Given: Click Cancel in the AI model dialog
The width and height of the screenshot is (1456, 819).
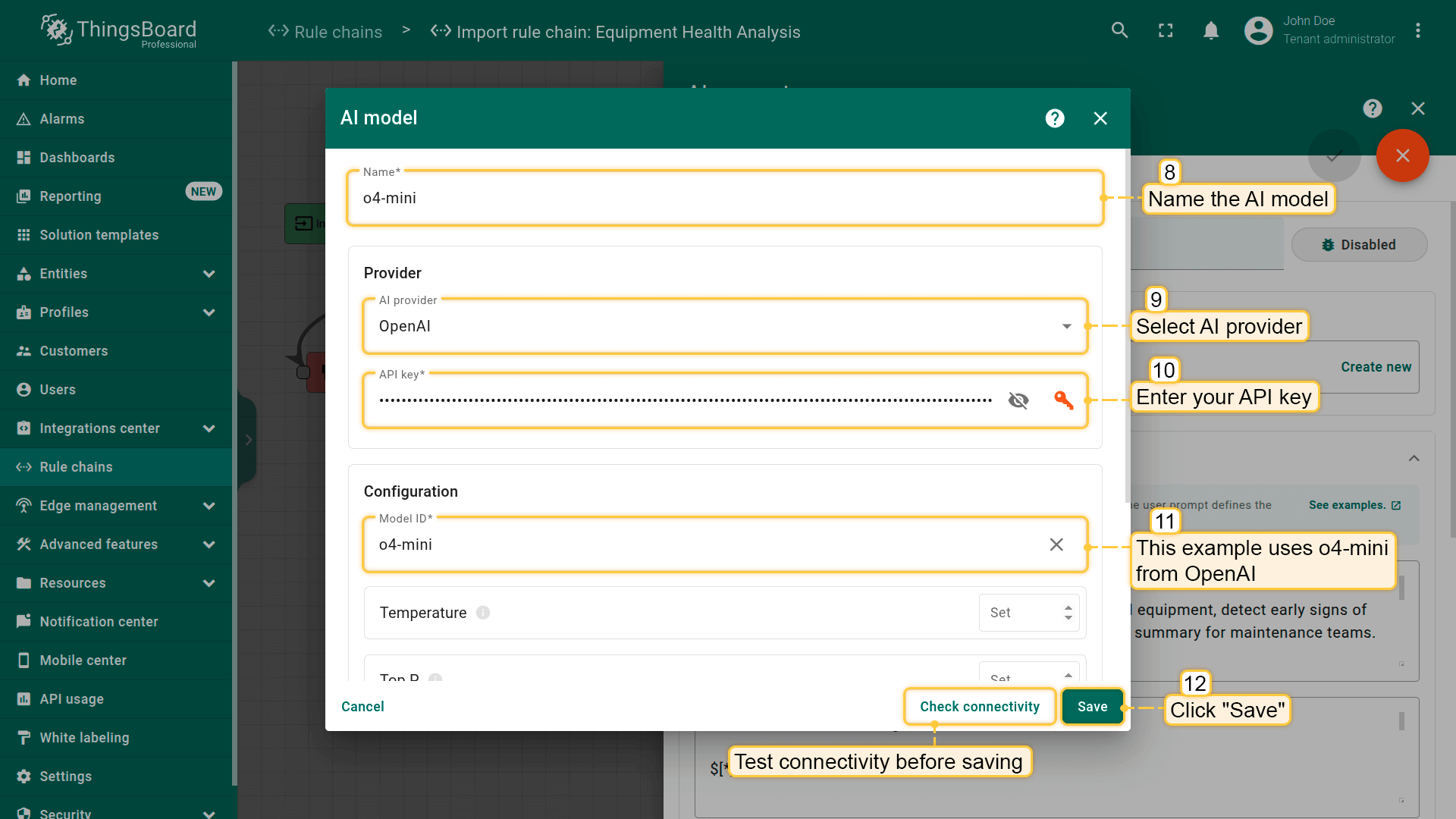Looking at the screenshot, I should [362, 707].
